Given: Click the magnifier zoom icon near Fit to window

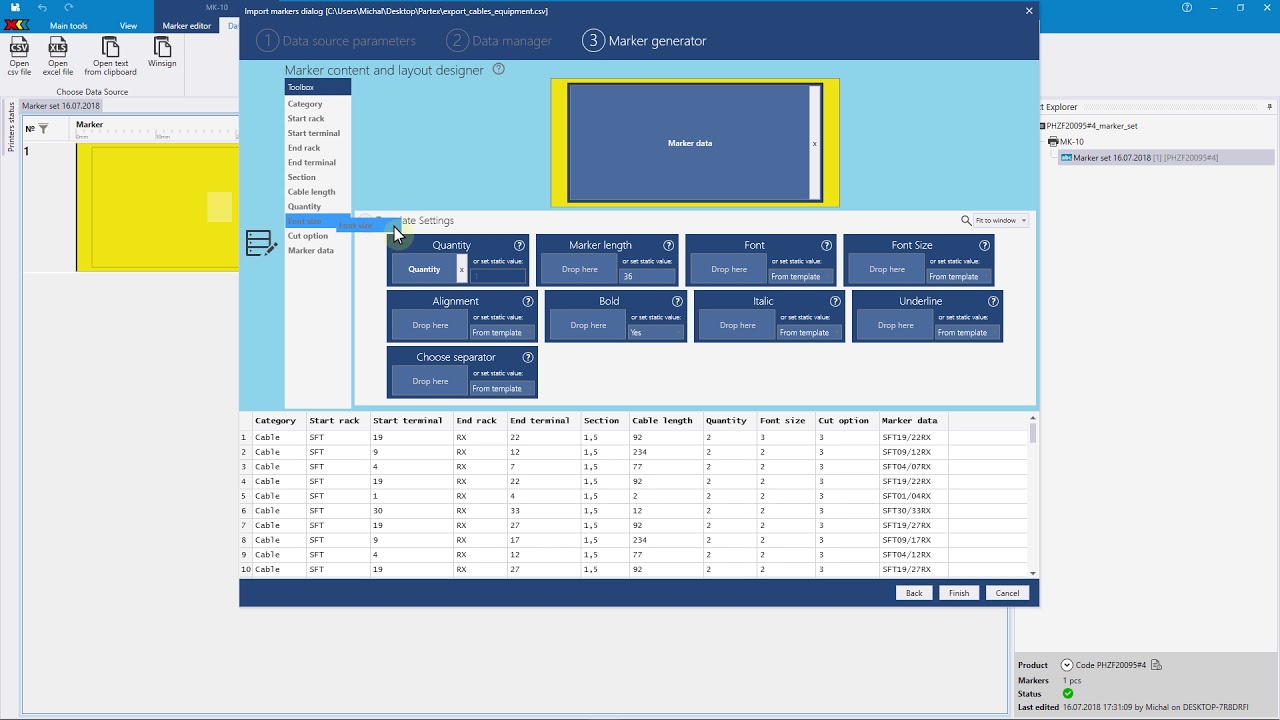Looking at the screenshot, I should click(966, 220).
